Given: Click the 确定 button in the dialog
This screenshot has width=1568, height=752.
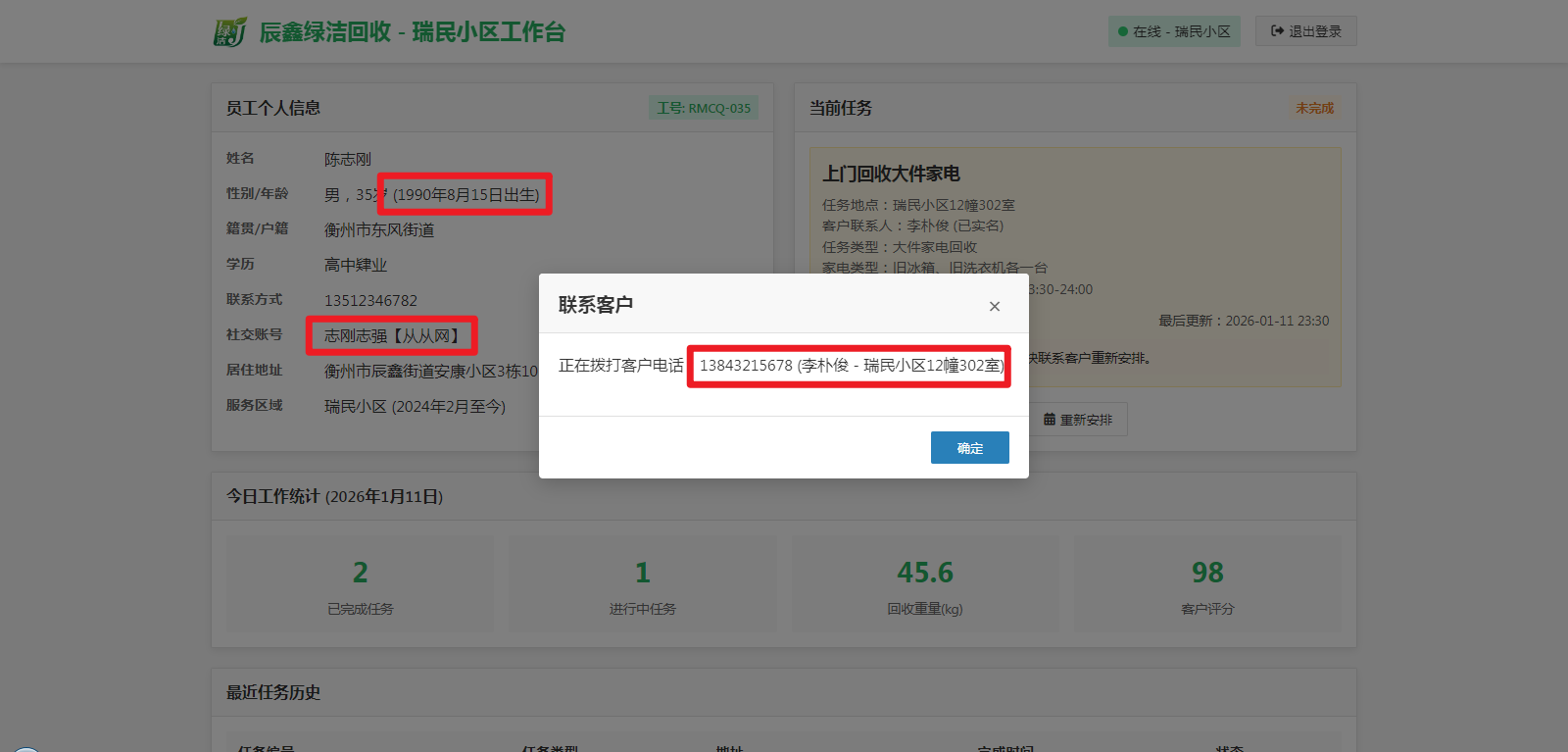Looking at the screenshot, I should pyautogui.click(x=969, y=448).
